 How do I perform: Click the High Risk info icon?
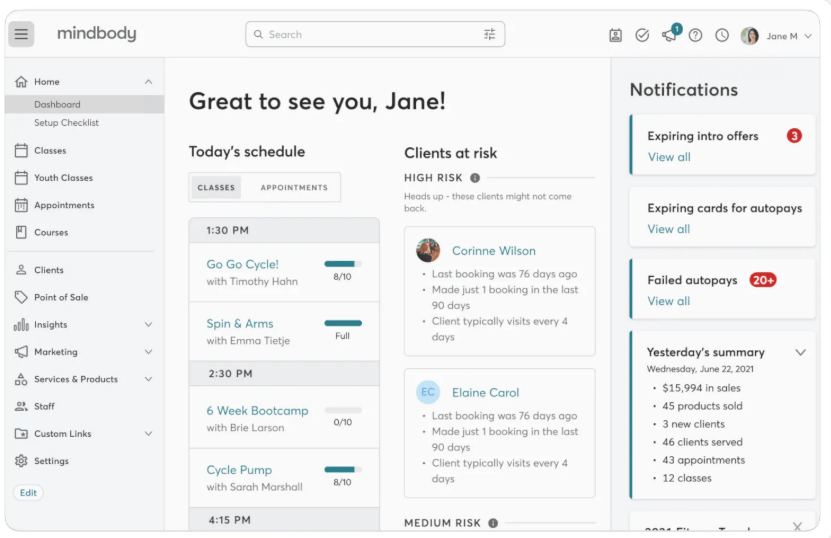coord(475,178)
